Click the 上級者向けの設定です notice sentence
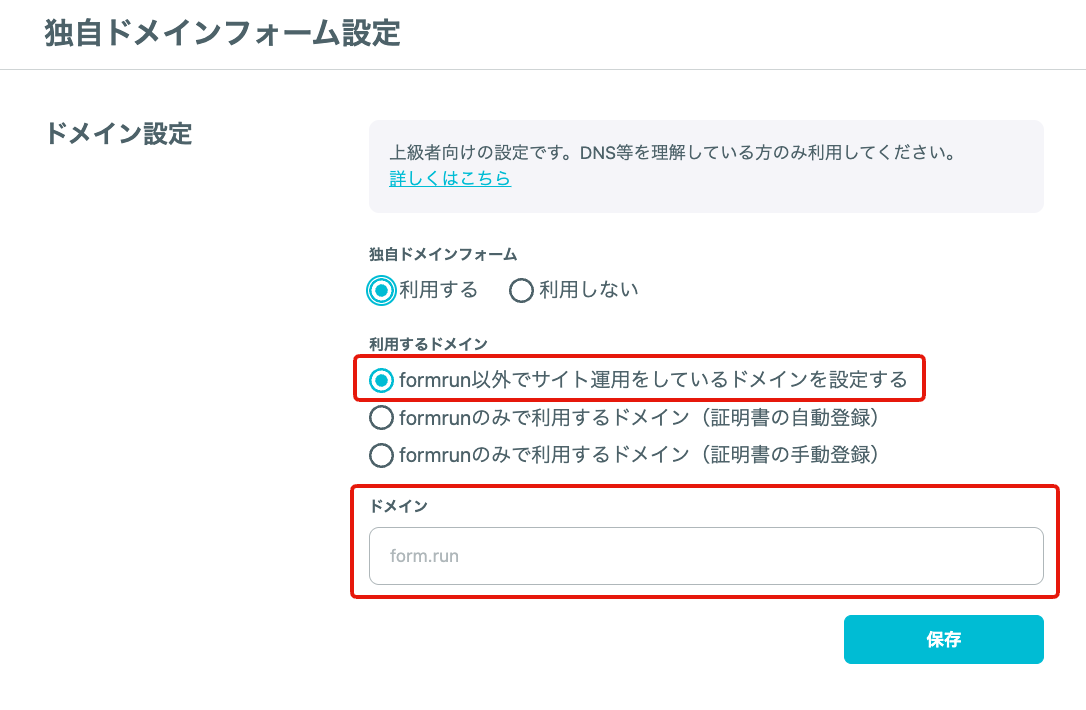This screenshot has height=710, width=1086. pyautogui.click(x=673, y=152)
